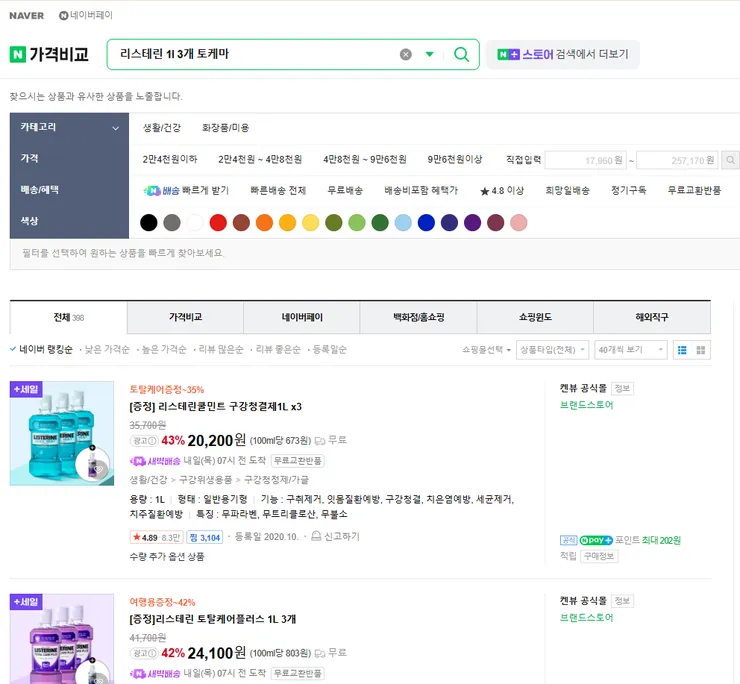
Task: Toggle 배송비포함 혜택가 filter
Action: pos(421,191)
